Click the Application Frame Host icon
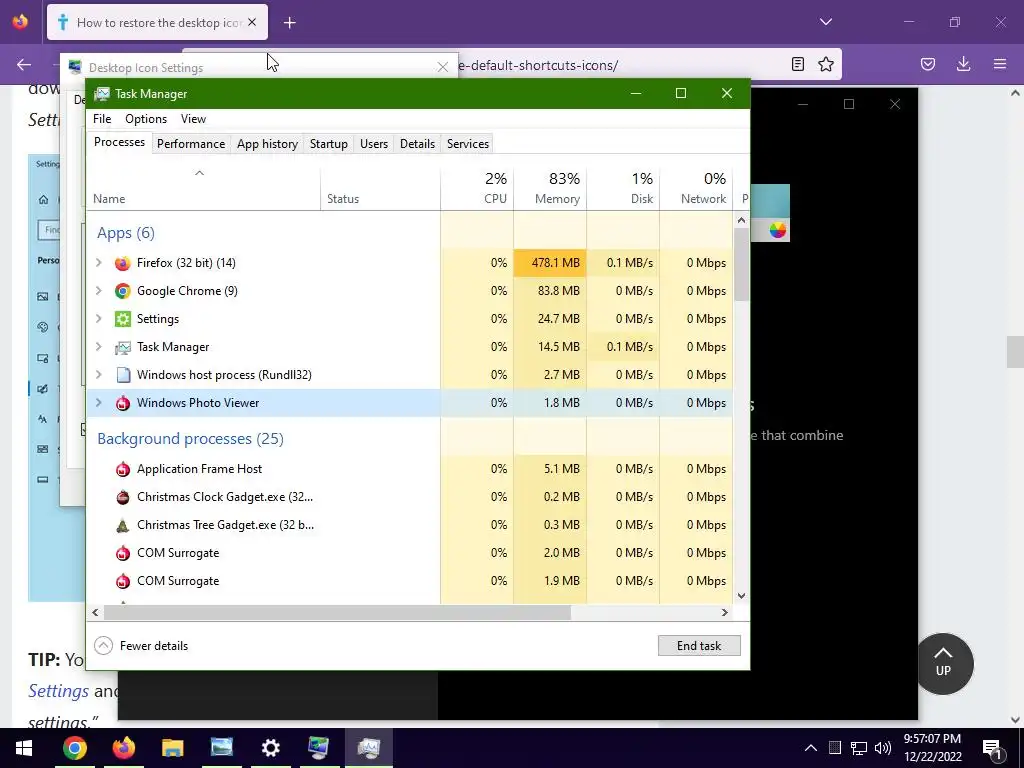This screenshot has height=768, width=1024. pos(123,469)
